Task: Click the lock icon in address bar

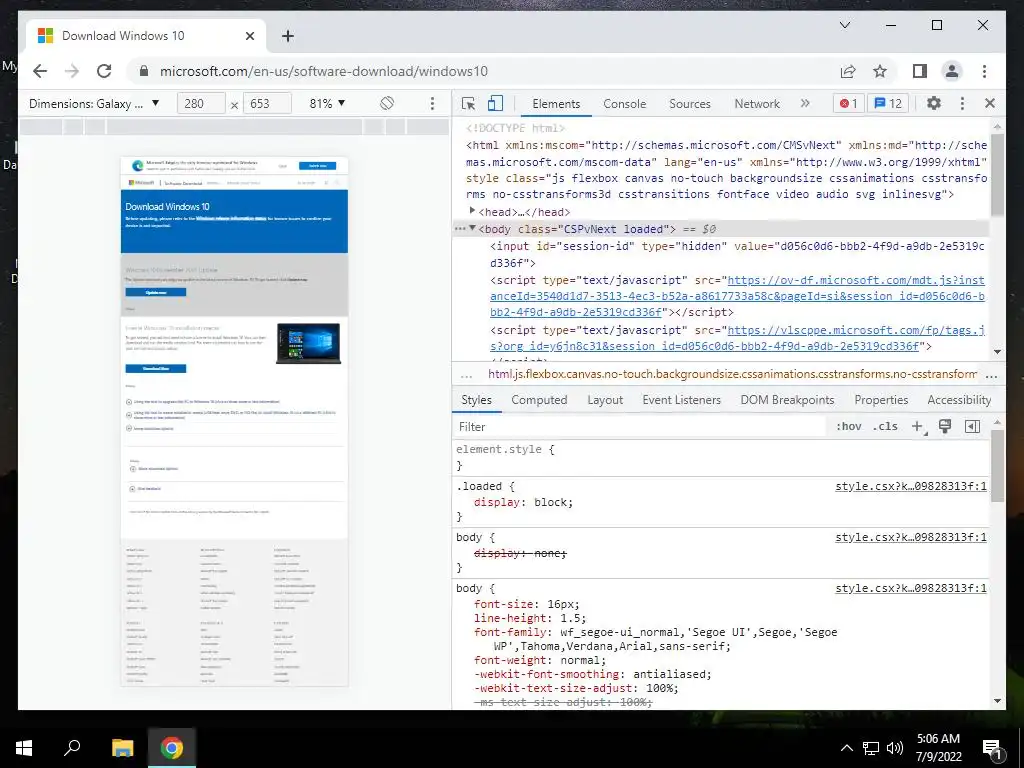Action: 144,71
